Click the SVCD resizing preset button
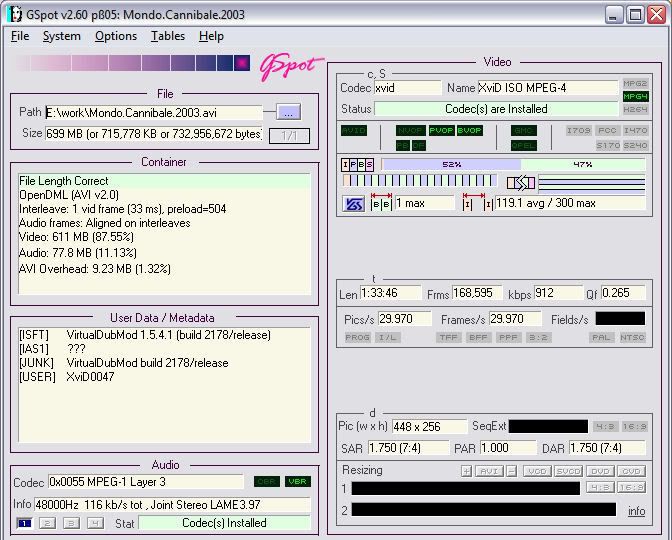The height and width of the screenshot is (540, 672). coord(568,471)
